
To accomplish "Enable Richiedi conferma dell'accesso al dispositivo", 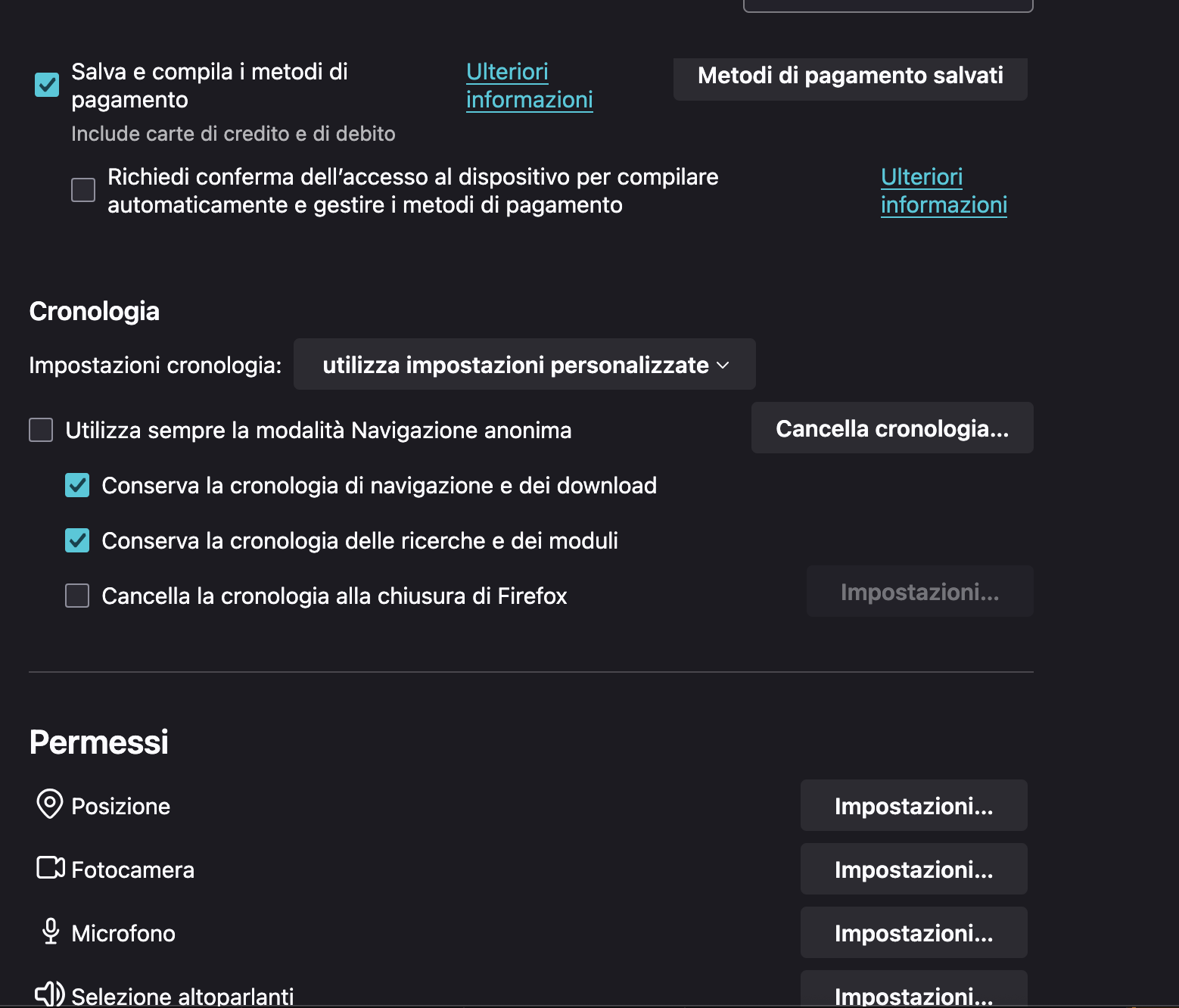I will point(83,190).
